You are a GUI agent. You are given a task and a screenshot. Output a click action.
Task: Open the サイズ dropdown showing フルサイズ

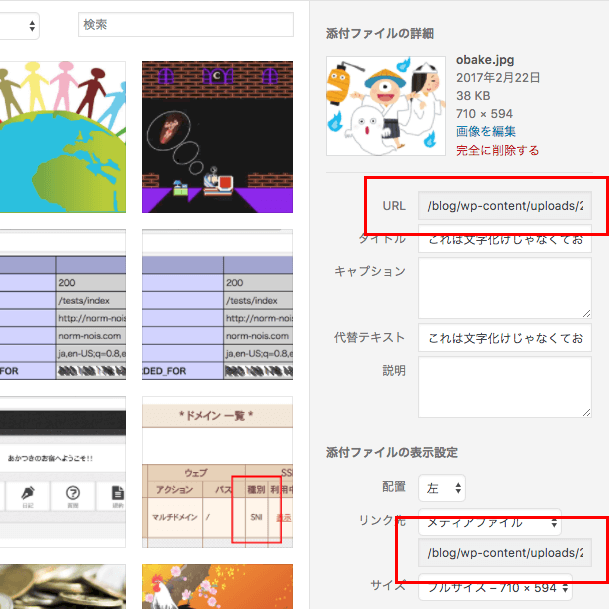(494, 586)
